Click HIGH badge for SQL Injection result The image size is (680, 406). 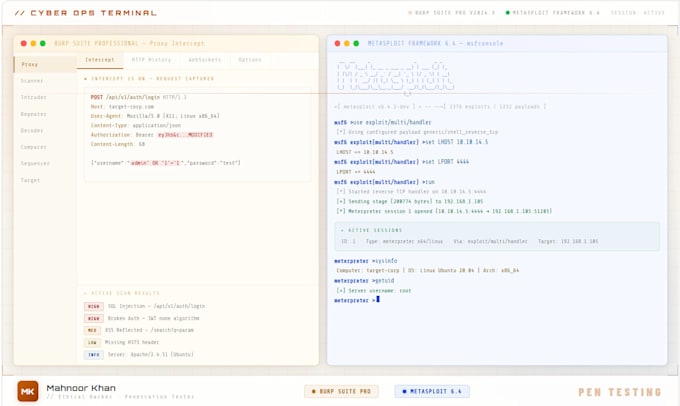[x=94, y=306]
